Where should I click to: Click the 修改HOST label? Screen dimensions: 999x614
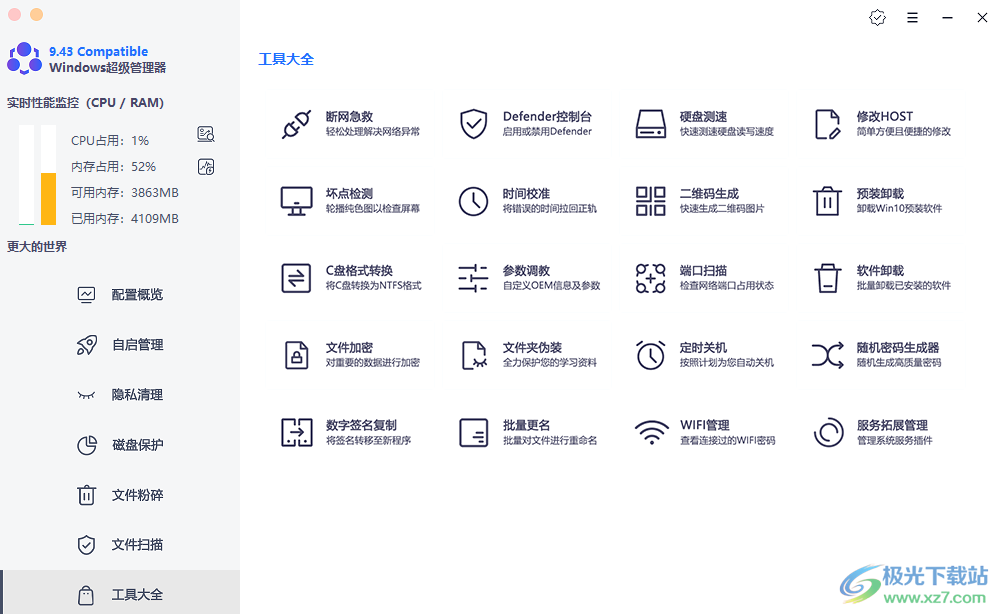tap(884, 117)
